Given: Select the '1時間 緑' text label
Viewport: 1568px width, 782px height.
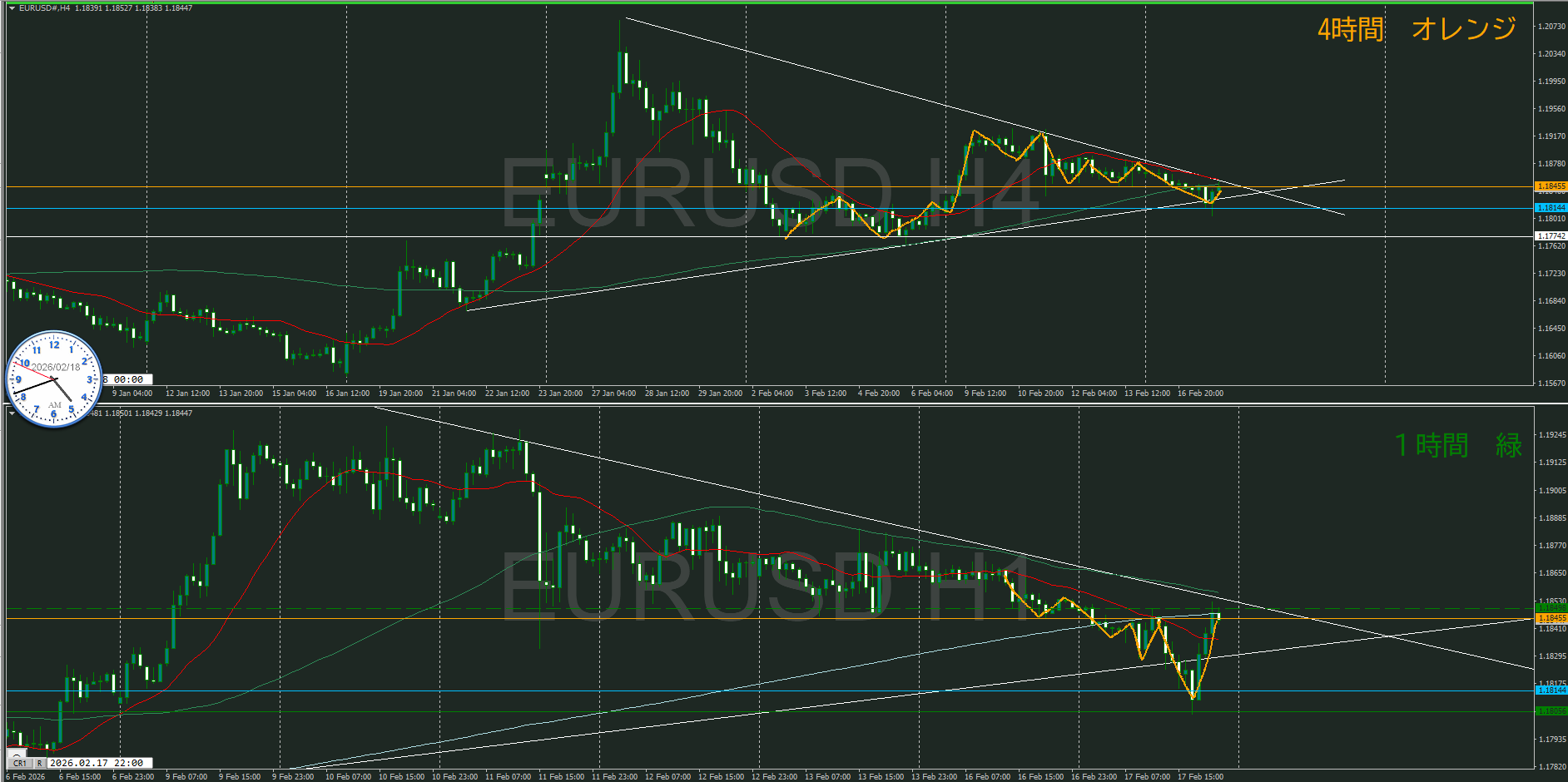Looking at the screenshot, I should [x=1458, y=445].
